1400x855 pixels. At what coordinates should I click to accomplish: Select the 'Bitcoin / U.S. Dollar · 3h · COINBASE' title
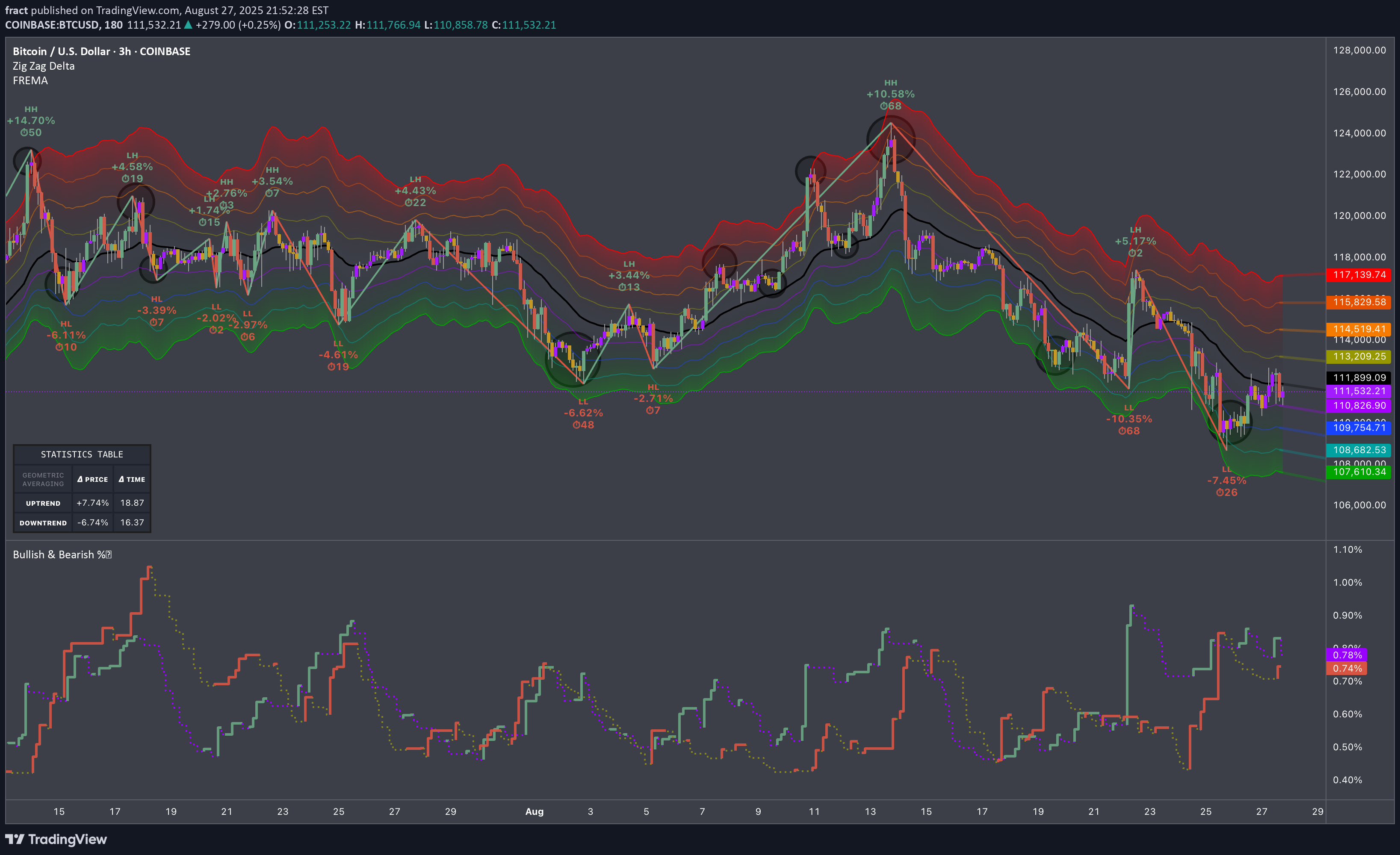point(102,51)
